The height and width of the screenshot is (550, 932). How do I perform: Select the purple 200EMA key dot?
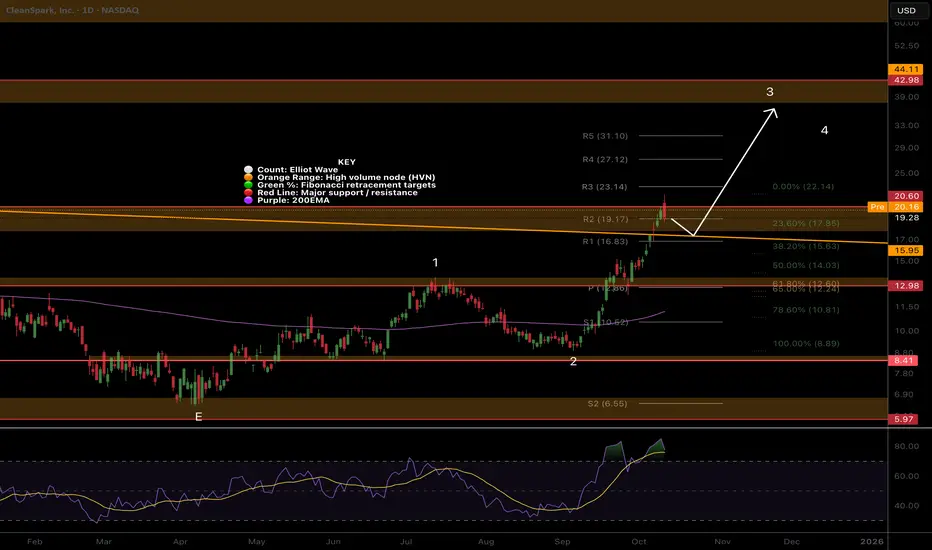[248, 200]
